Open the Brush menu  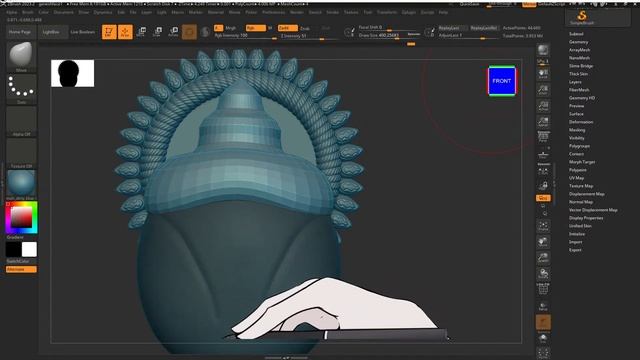click(28, 12)
